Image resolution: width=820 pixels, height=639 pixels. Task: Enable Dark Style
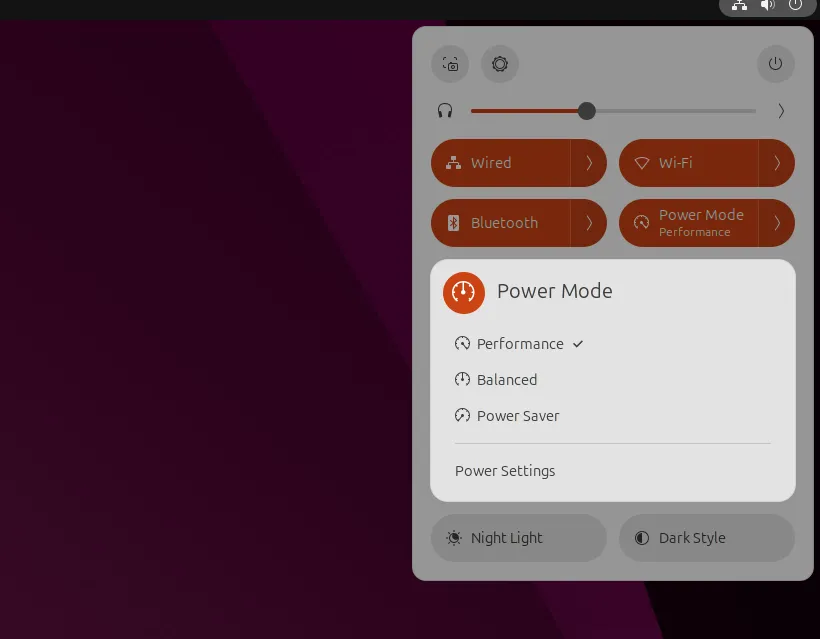point(707,538)
